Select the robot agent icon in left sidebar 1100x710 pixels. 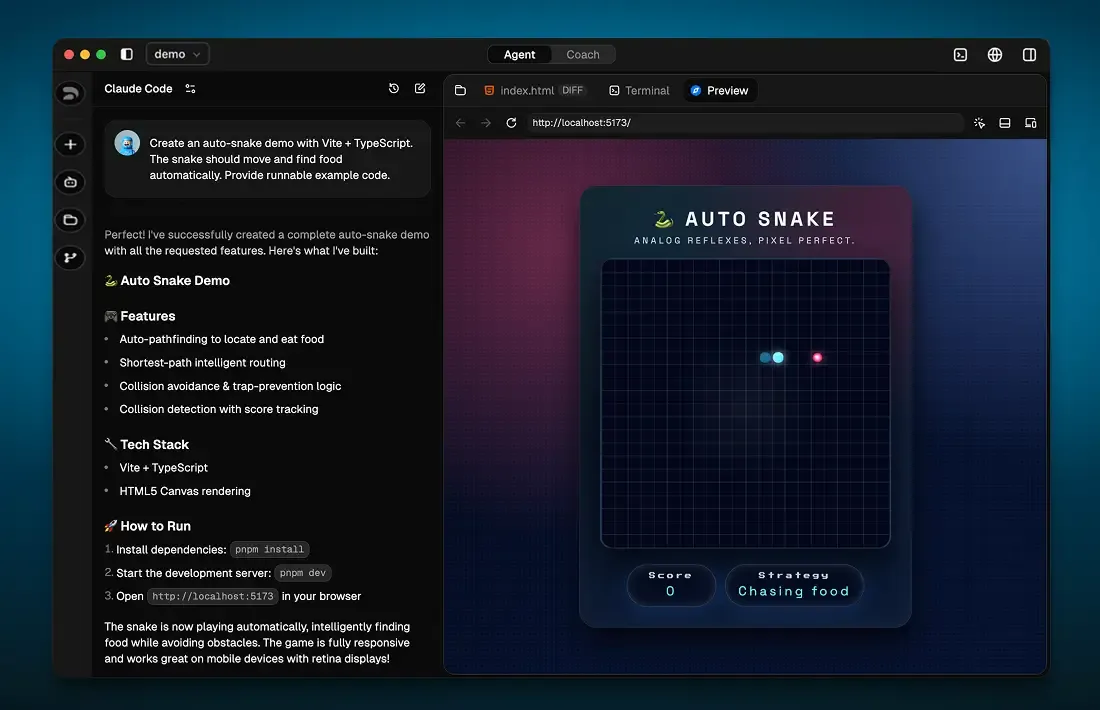(x=70, y=182)
